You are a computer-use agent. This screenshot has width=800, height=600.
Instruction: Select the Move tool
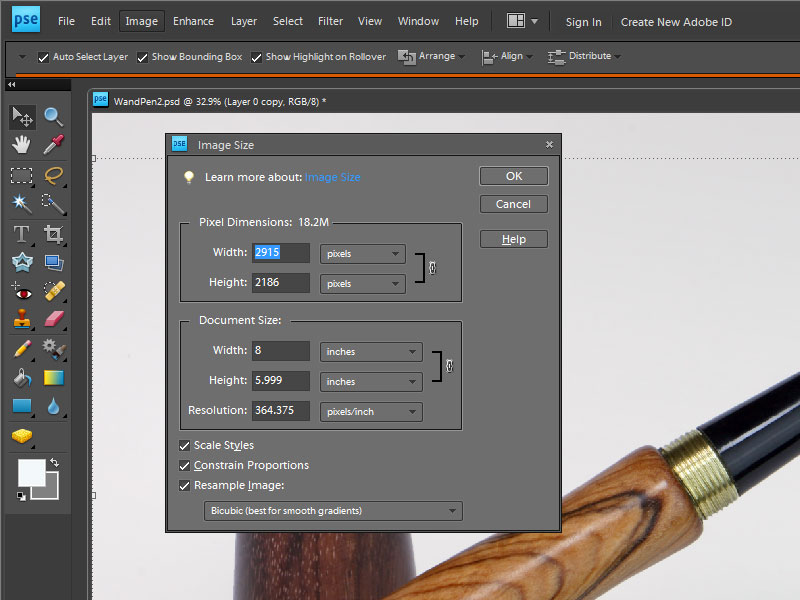21,117
